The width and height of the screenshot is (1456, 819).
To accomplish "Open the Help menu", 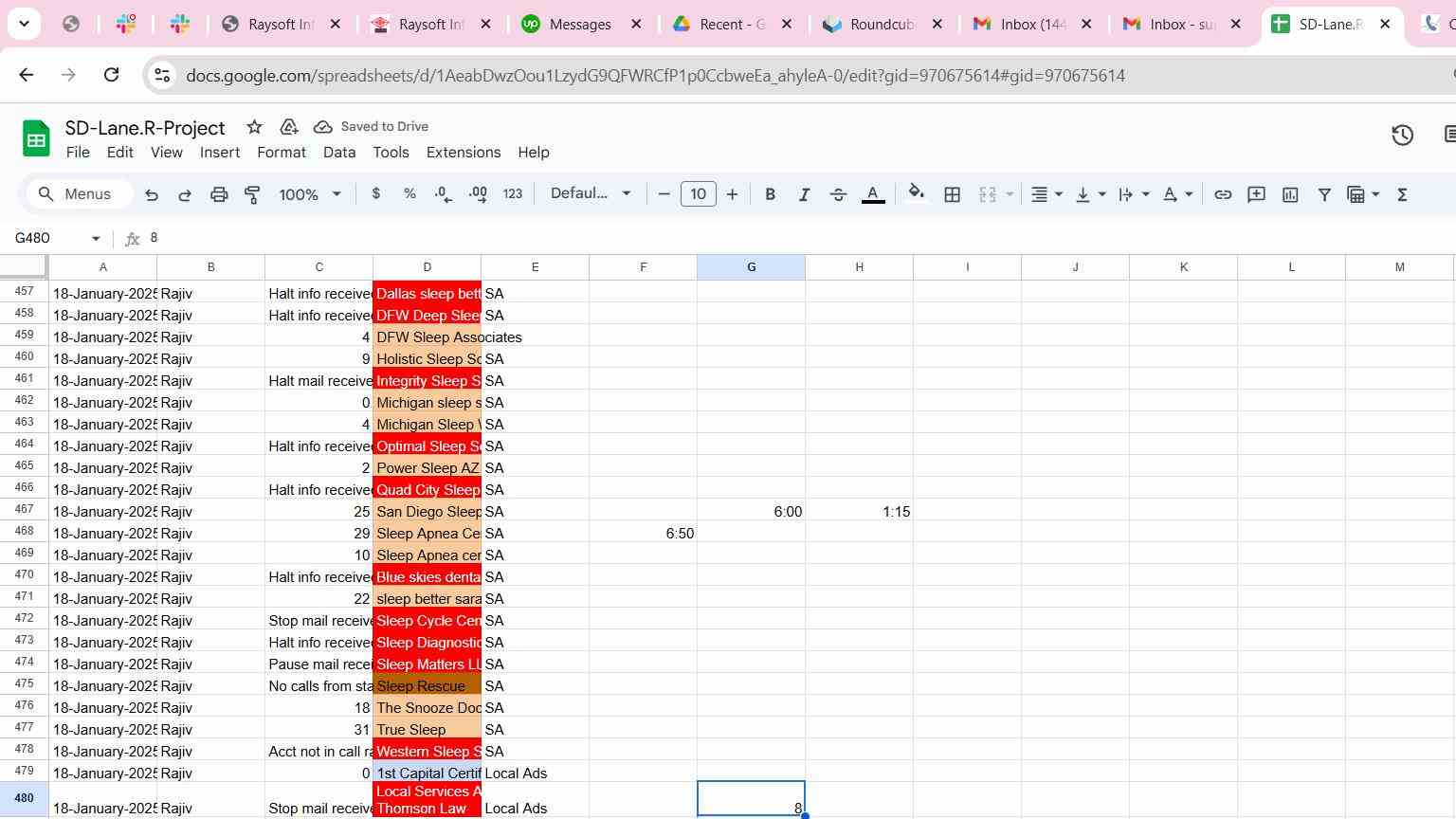I will pyautogui.click(x=534, y=153).
